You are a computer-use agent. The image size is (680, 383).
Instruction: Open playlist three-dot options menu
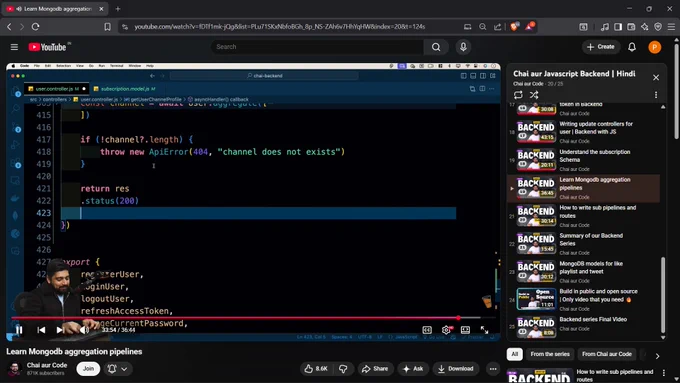click(x=656, y=95)
